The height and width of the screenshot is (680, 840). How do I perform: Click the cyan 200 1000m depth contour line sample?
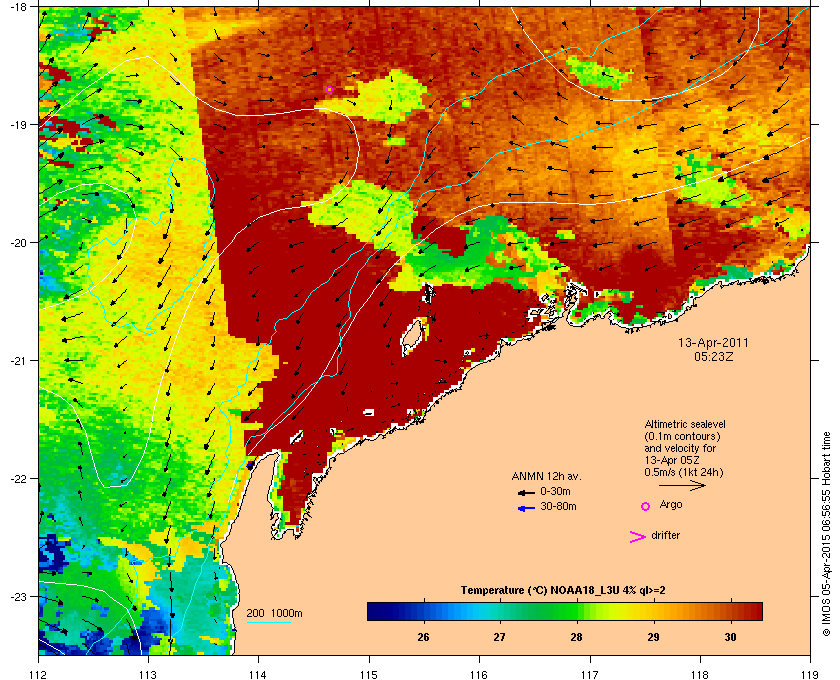pyautogui.click(x=268, y=622)
